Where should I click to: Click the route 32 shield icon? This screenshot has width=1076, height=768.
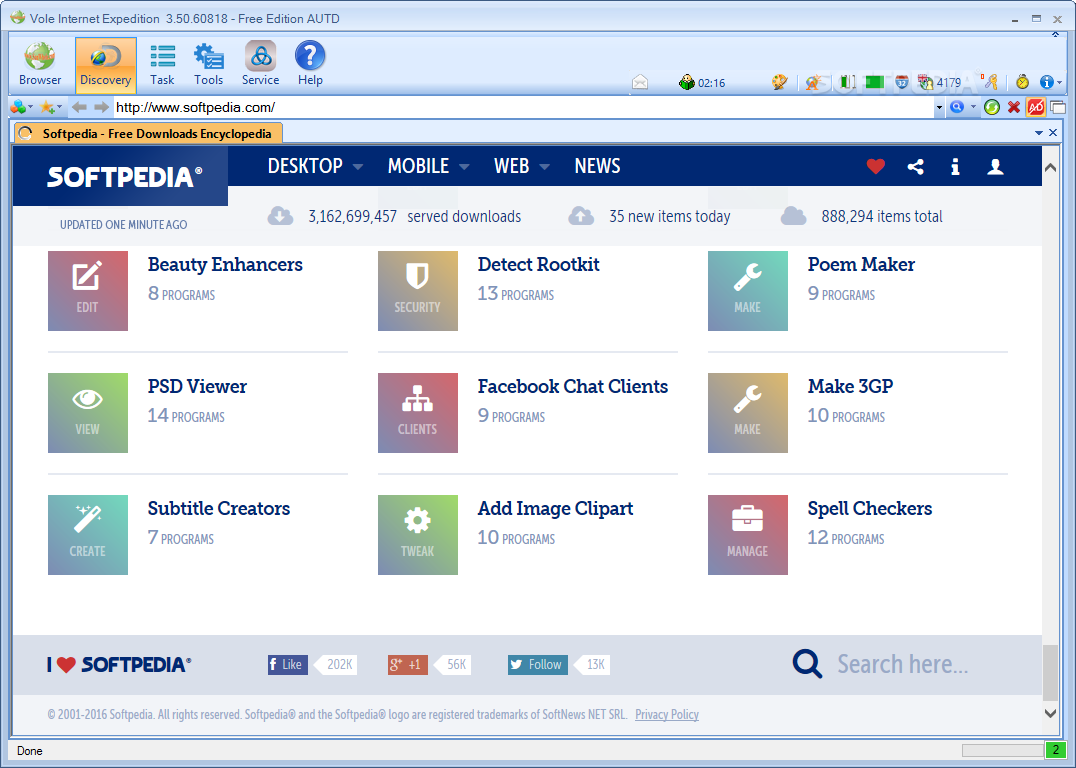pyautogui.click(x=902, y=83)
